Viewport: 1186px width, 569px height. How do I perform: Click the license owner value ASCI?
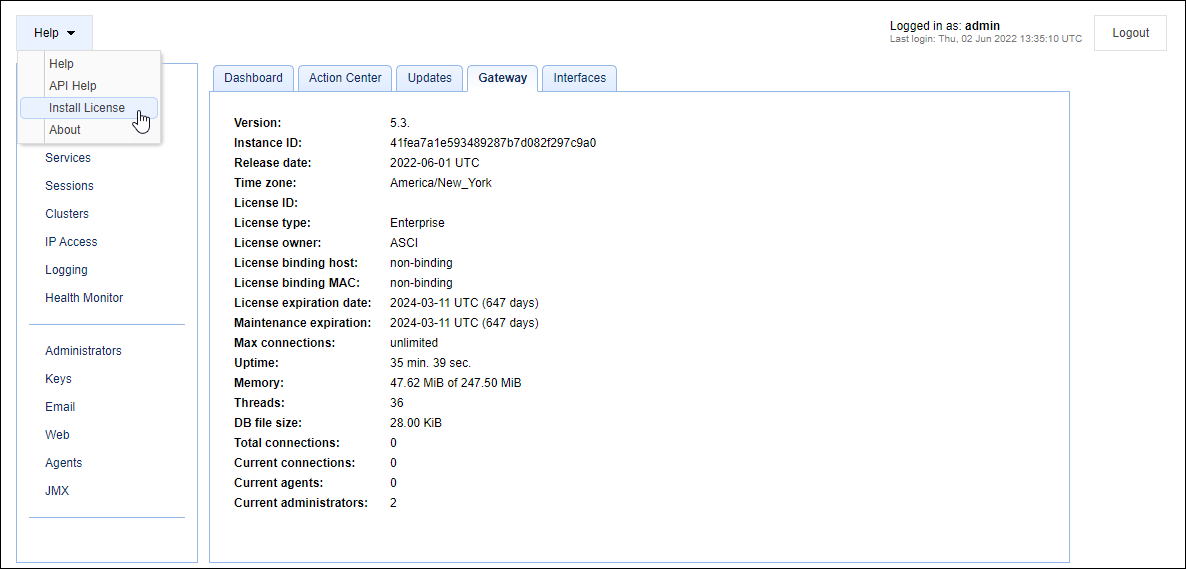pos(404,243)
